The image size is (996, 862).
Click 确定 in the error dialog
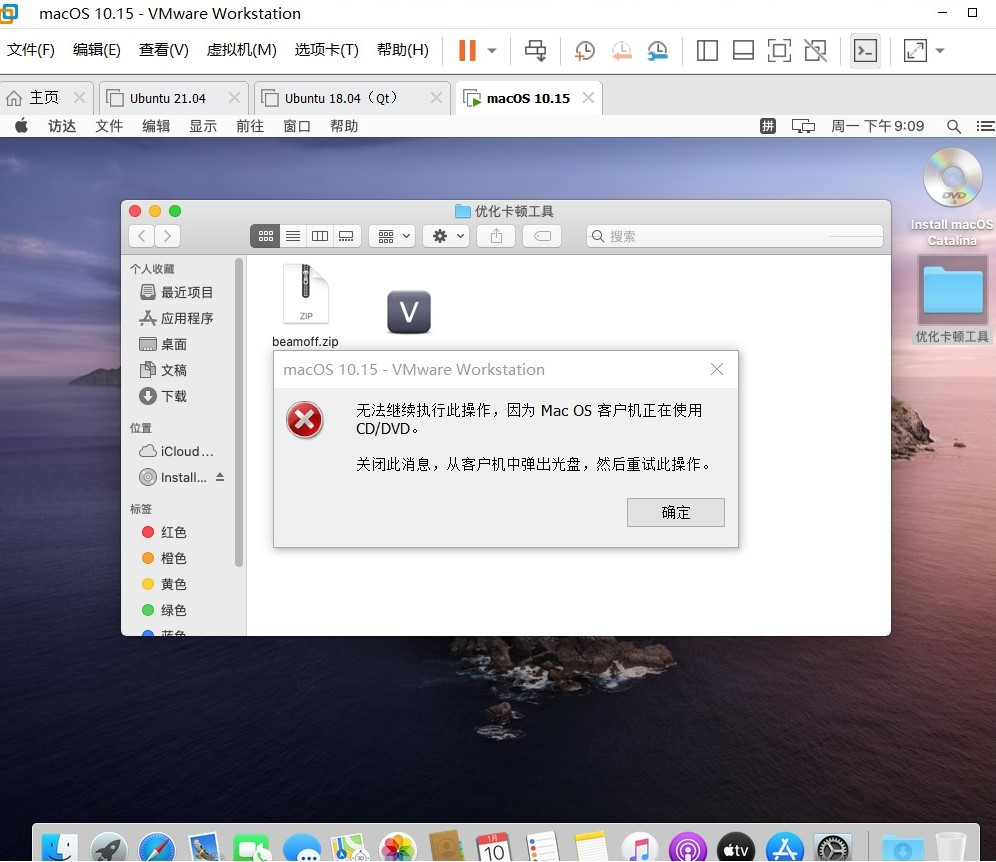click(x=675, y=513)
